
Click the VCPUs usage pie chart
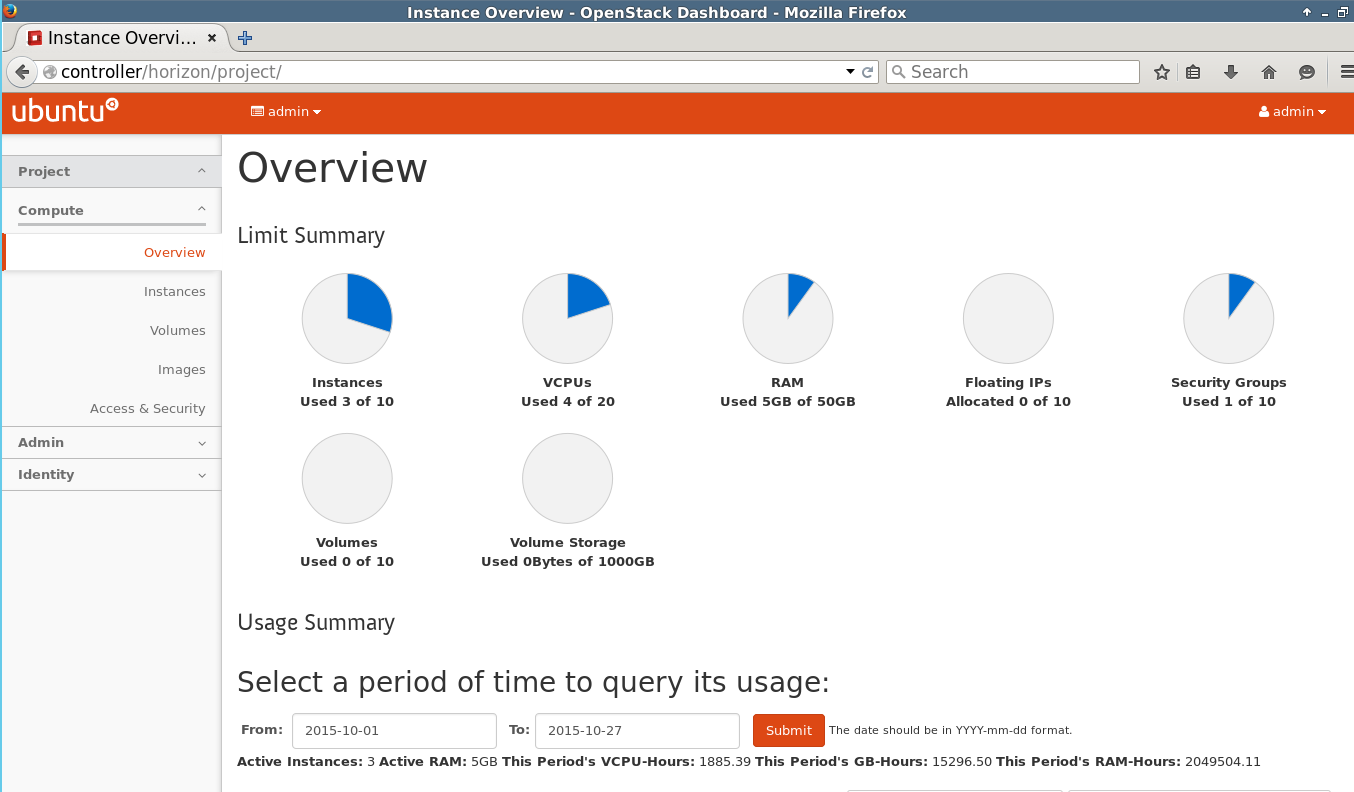pos(567,318)
